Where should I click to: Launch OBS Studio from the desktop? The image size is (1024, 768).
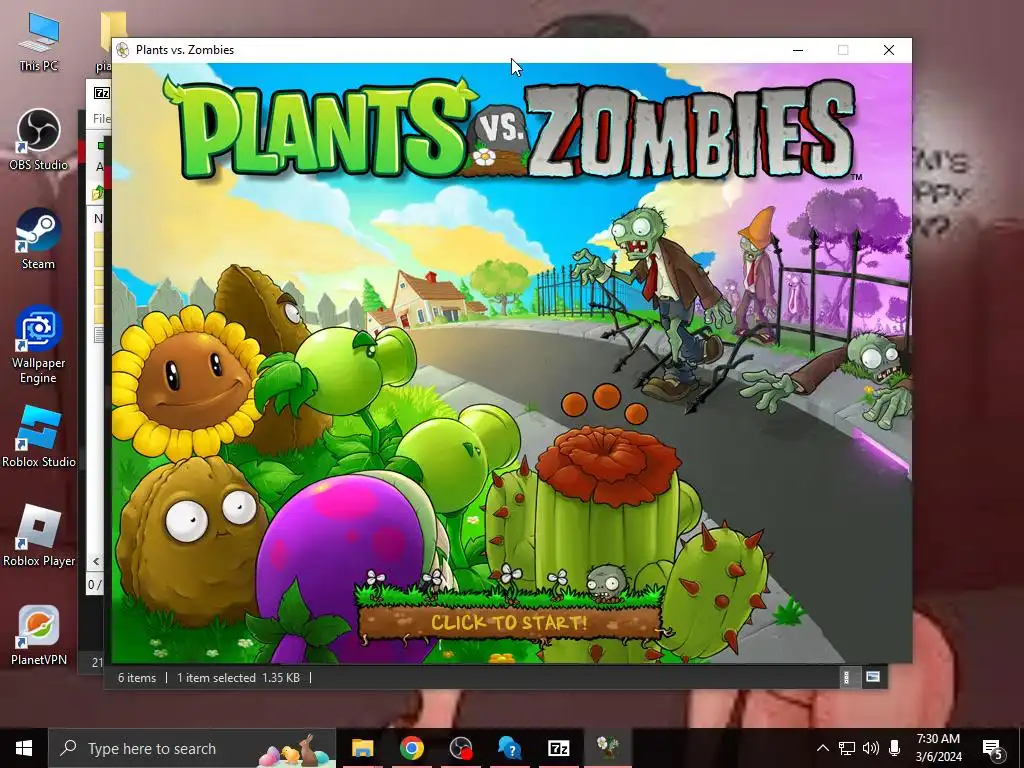pos(39,139)
